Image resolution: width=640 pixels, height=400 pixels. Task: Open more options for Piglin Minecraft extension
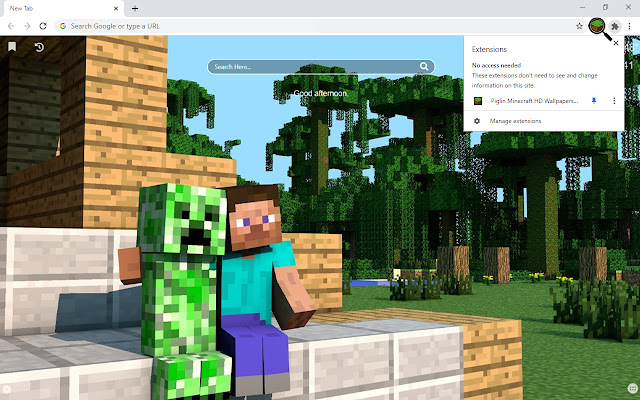[614, 101]
